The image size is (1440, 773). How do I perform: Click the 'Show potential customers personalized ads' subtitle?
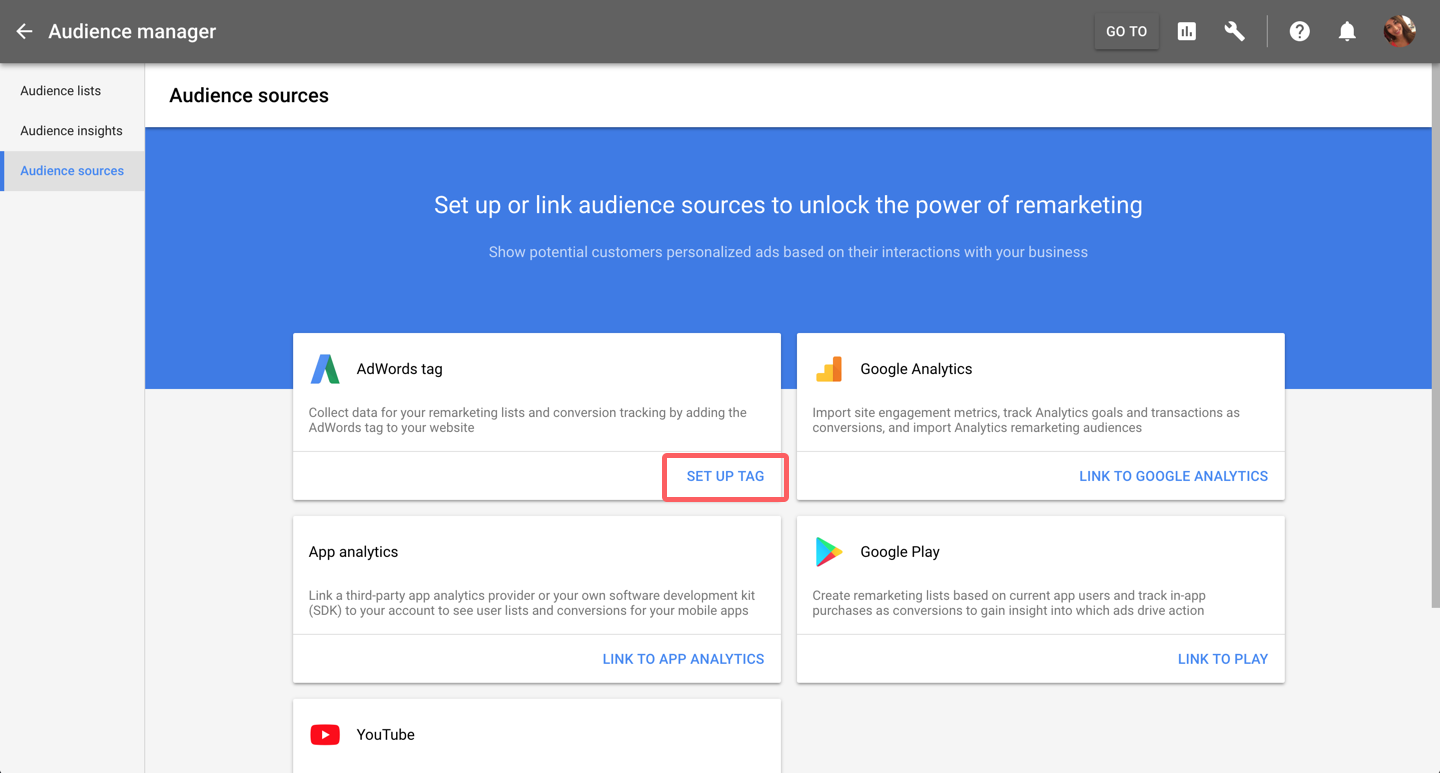pyautogui.click(x=788, y=252)
